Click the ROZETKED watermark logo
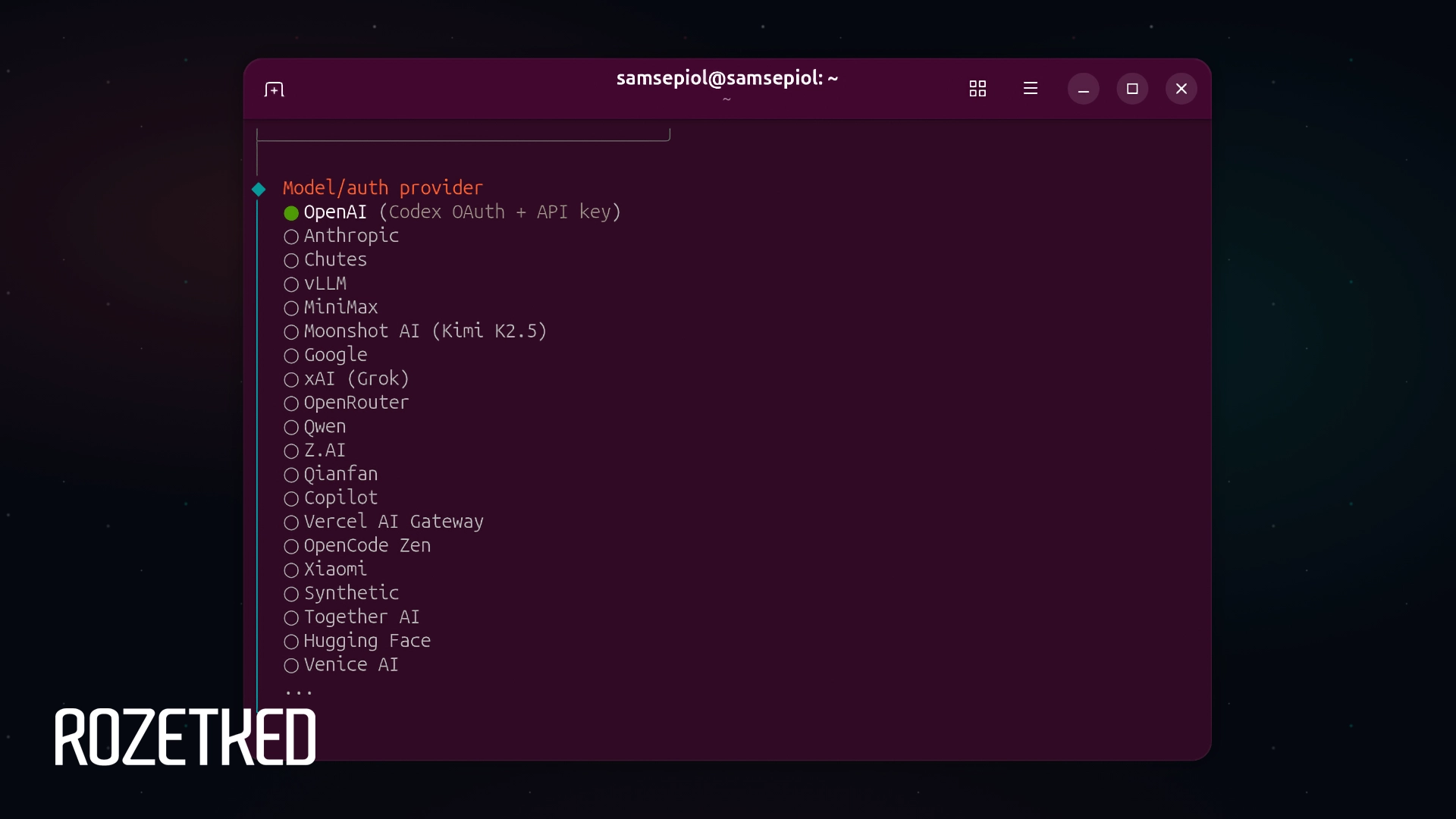This screenshot has height=819, width=1456. coord(185,737)
